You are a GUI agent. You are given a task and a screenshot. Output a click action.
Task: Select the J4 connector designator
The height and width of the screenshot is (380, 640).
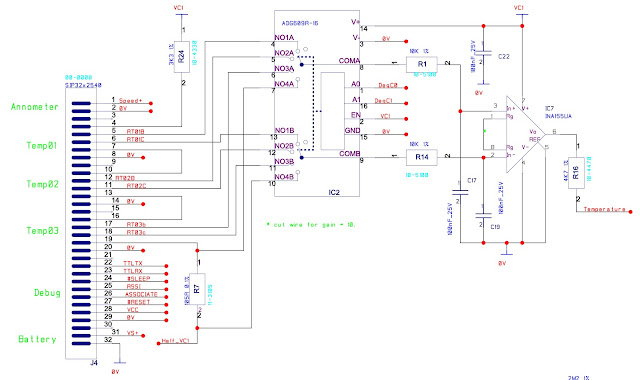[94, 362]
